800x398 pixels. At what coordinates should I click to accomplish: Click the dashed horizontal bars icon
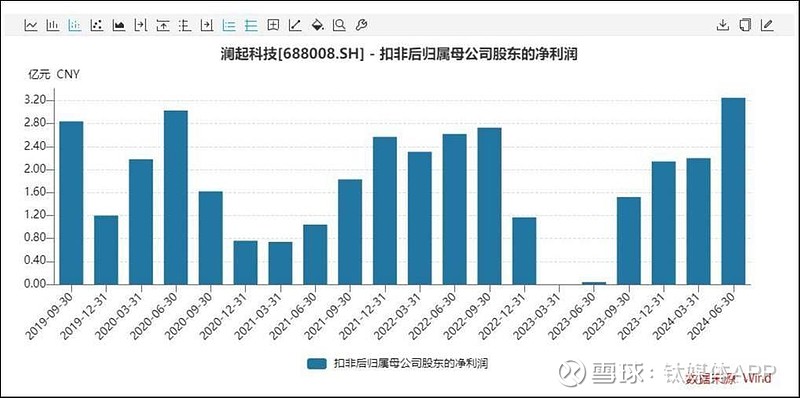point(185,25)
